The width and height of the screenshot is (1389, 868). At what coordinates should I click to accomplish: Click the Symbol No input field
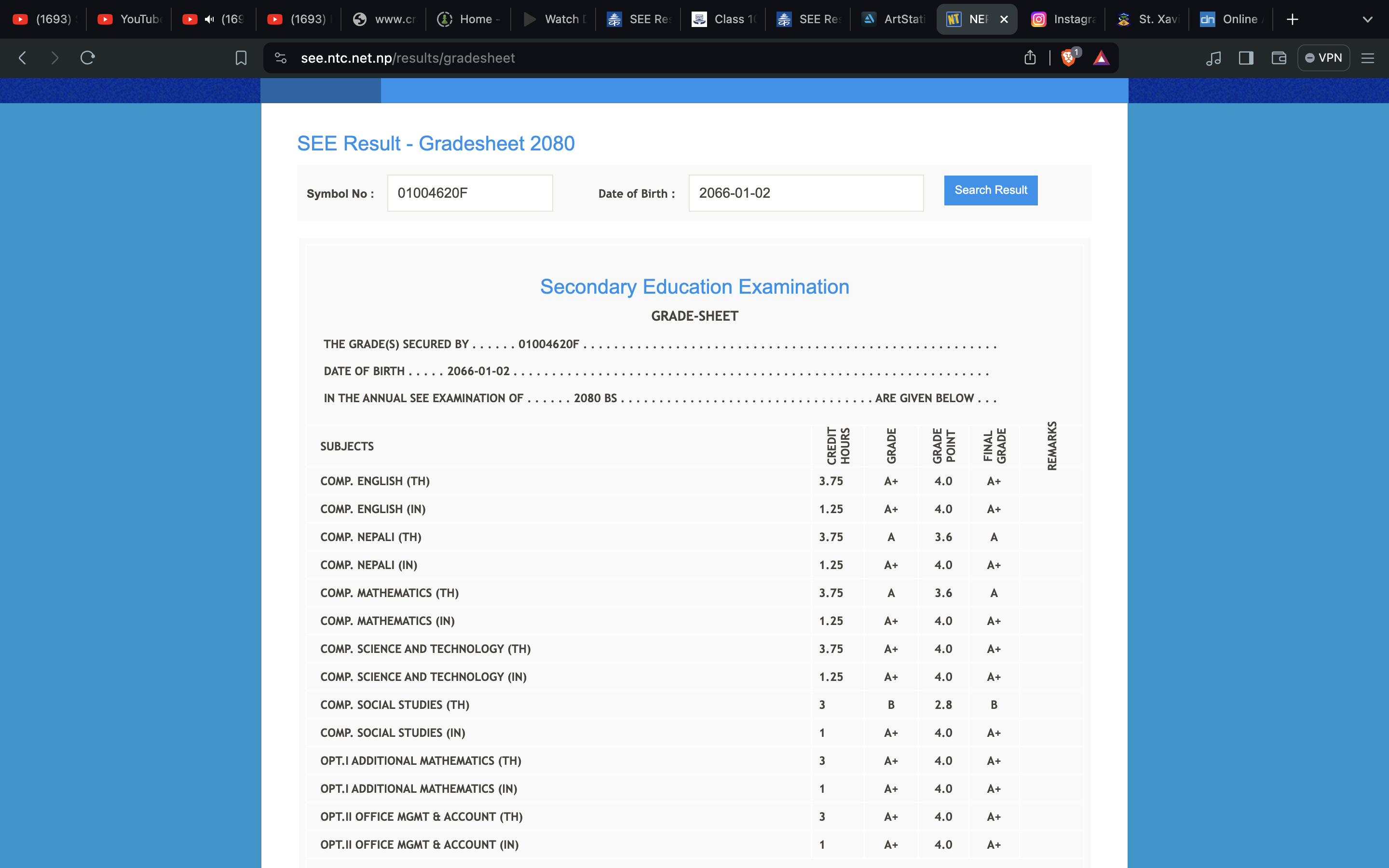tap(469, 193)
